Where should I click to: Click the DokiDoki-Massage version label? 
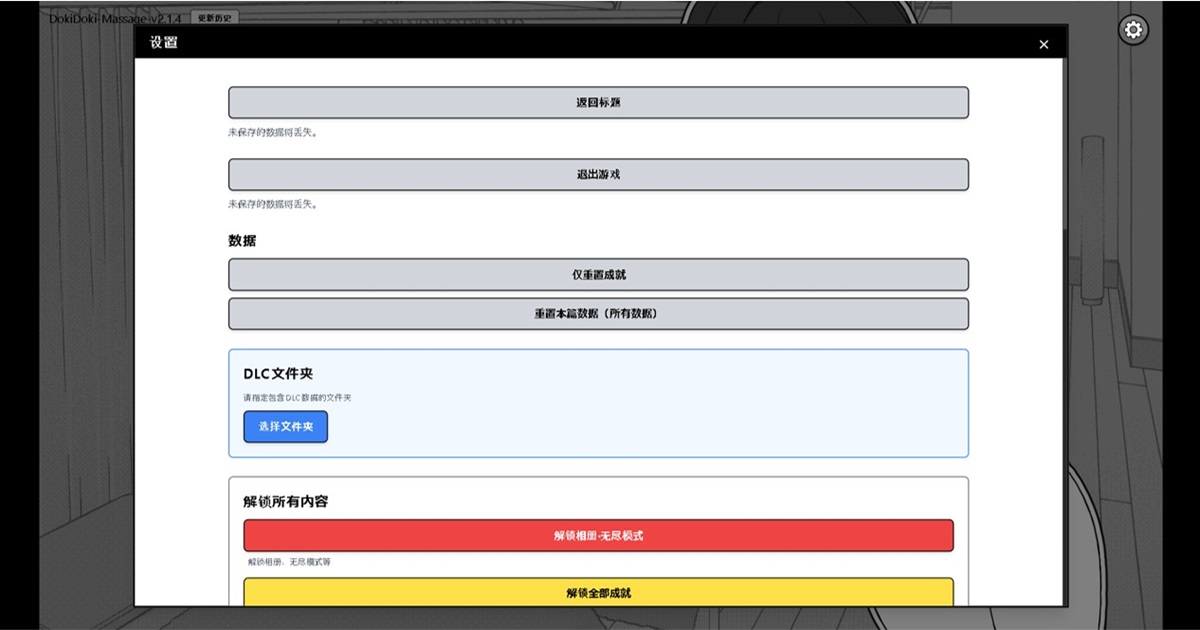click(115, 18)
